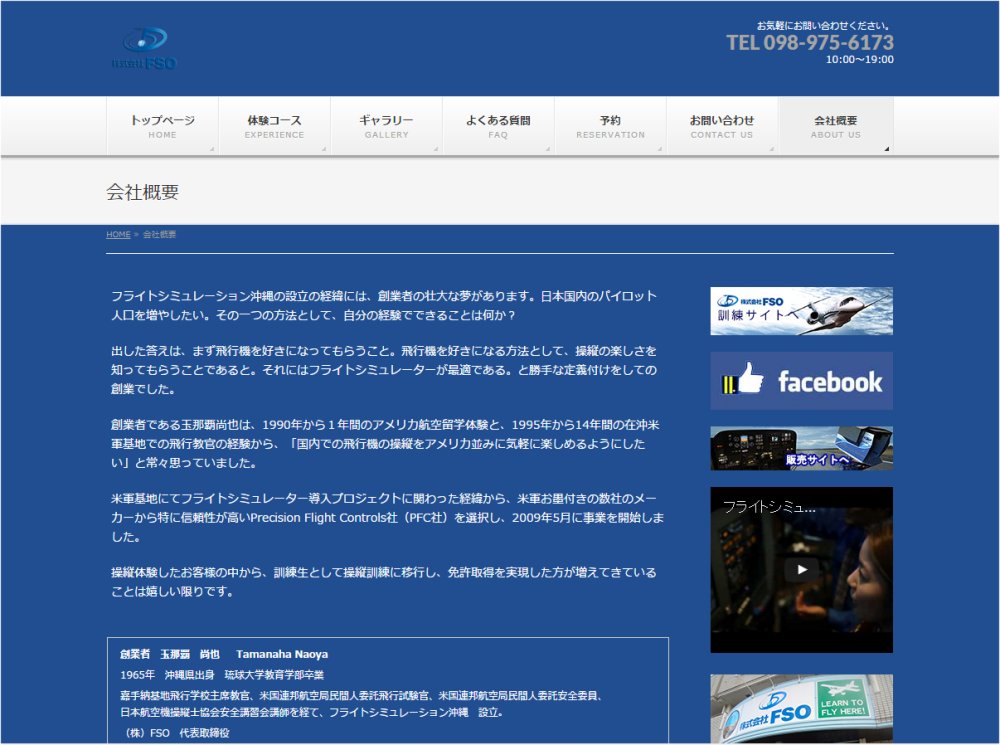Play the flight simulator video
Viewport: 1000px width, 745px height.
801,570
